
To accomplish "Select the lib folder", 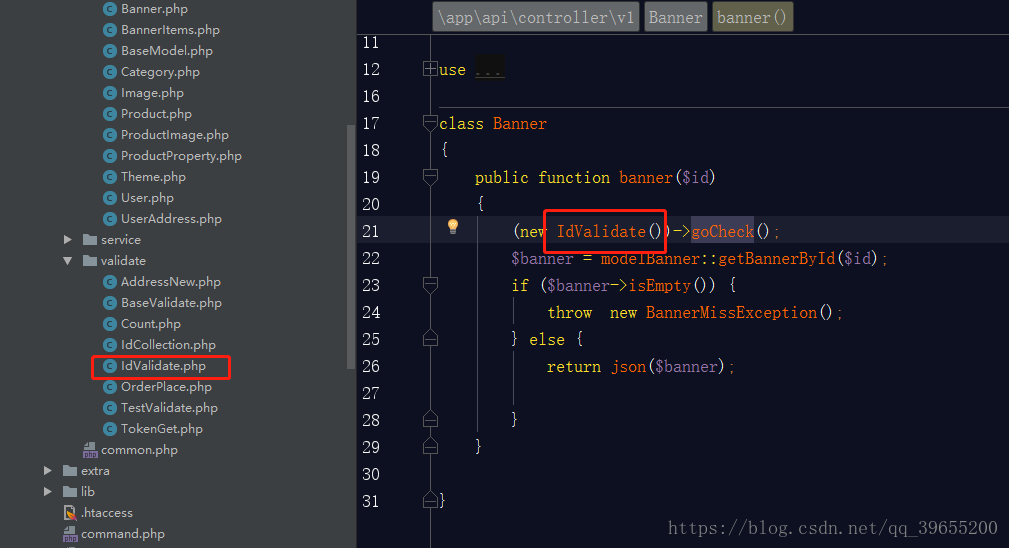I will pyautogui.click(x=88, y=492).
